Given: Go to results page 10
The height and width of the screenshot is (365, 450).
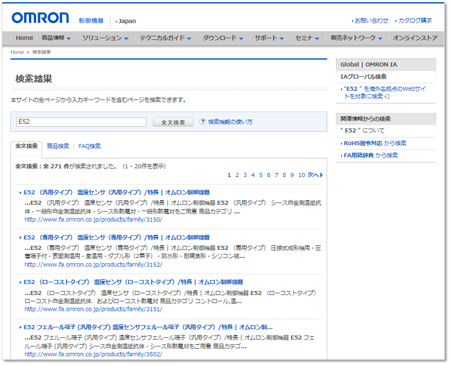Looking at the screenshot, I should pos(302,175).
